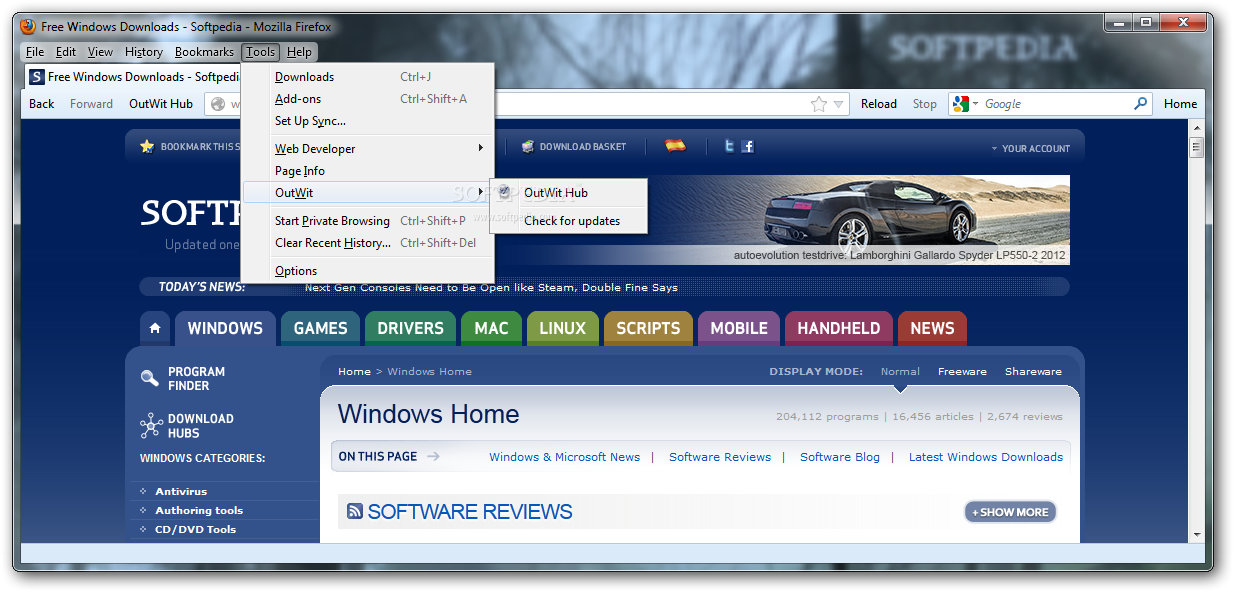Viewport: 1234px width, 592px height.
Task: Open the Bookmarks menu
Action: click(x=204, y=52)
